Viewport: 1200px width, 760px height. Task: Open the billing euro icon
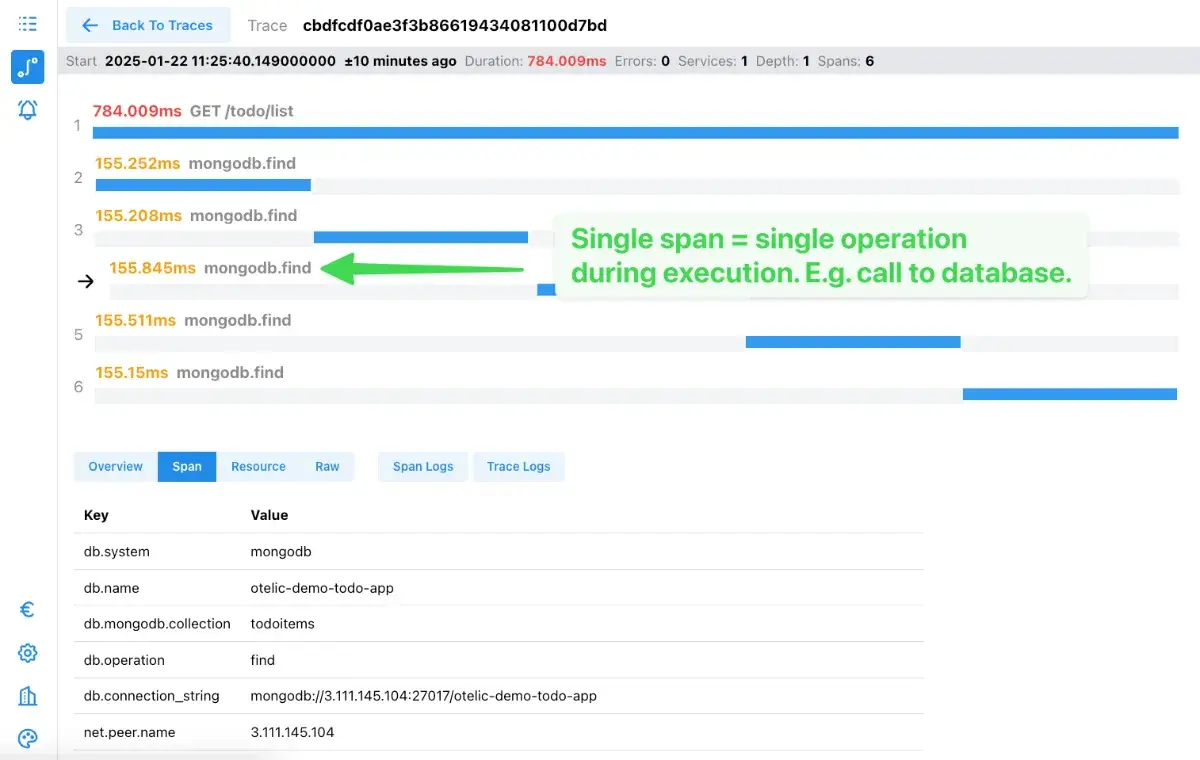[x=28, y=610]
